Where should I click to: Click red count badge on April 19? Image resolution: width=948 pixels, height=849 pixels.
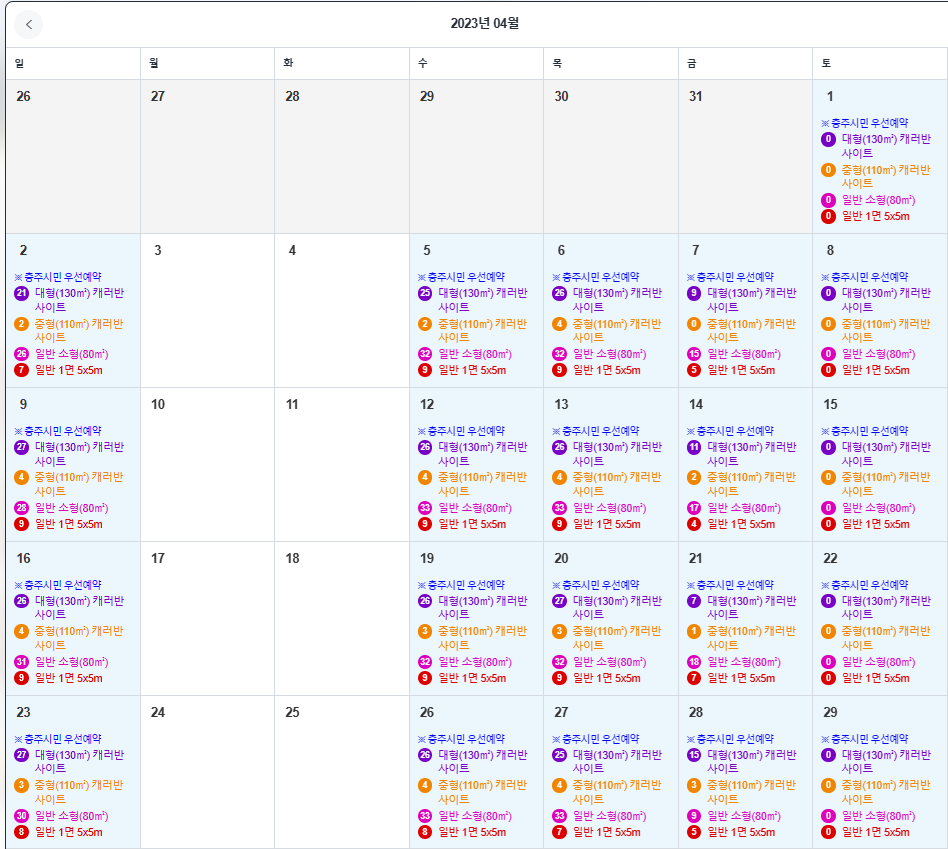(x=425, y=678)
